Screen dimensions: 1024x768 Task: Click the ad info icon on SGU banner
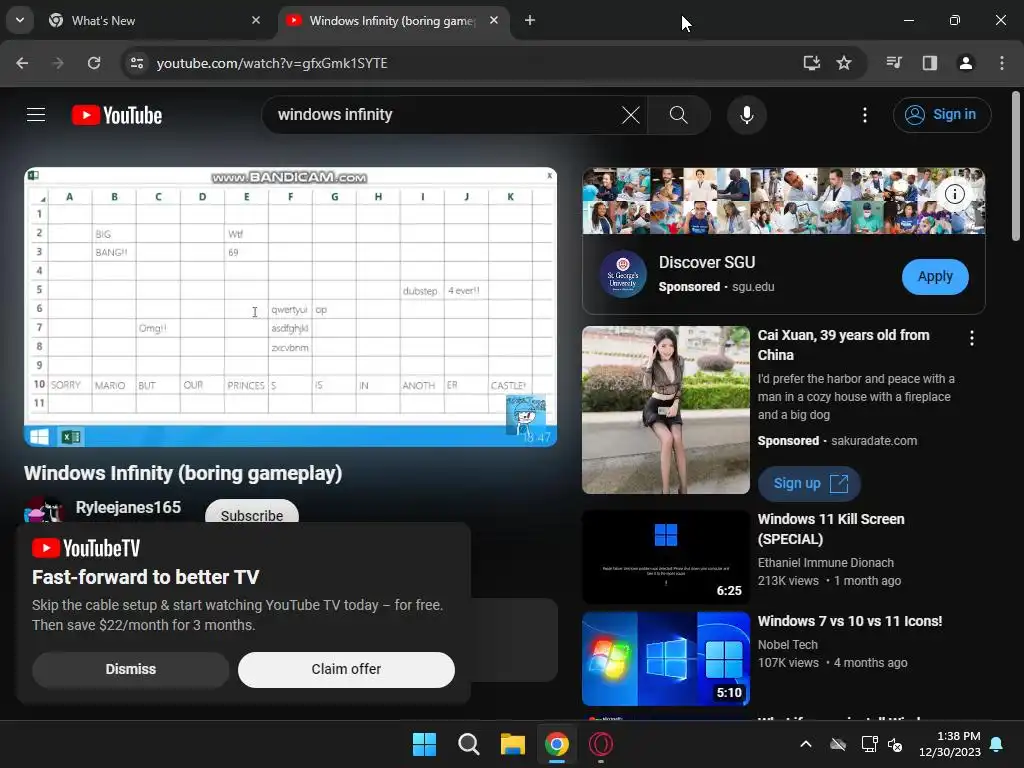[x=955, y=194]
